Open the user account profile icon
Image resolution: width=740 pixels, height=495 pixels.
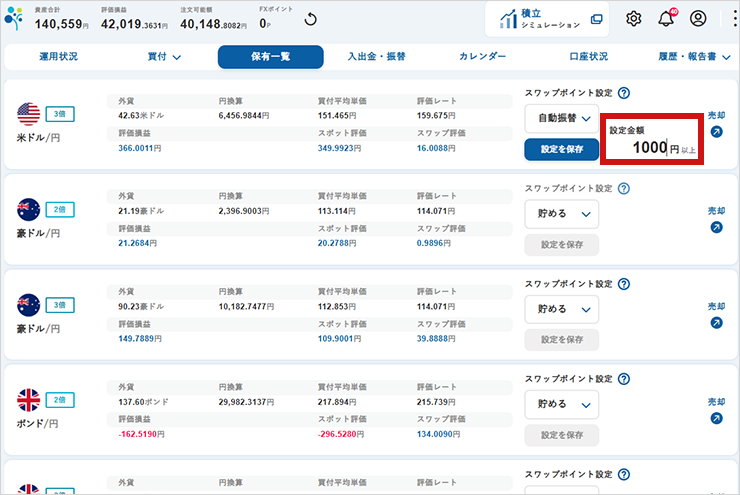(x=698, y=18)
